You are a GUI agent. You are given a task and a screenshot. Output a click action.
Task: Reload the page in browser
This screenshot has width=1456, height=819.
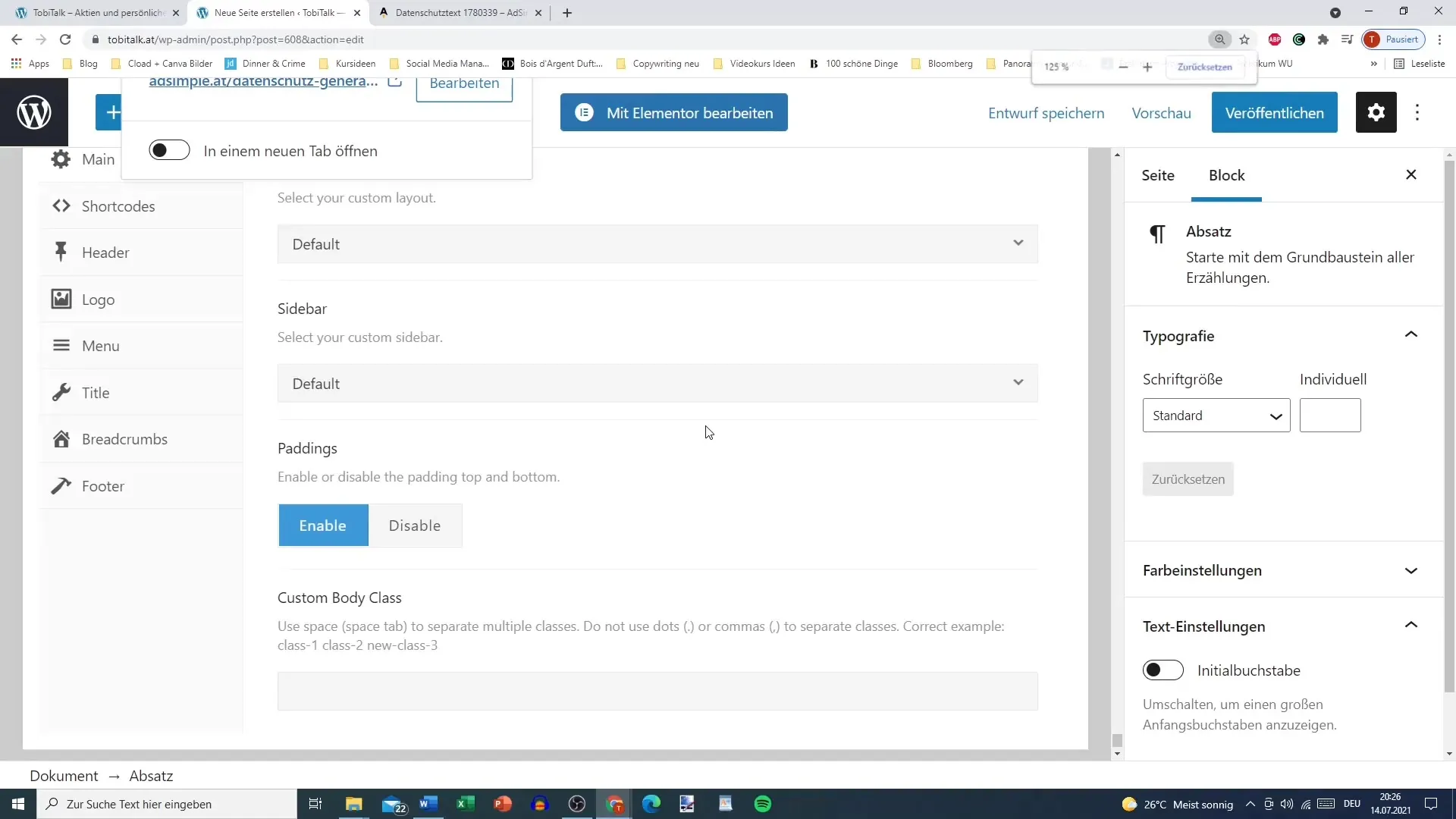pyautogui.click(x=65, y=39)
